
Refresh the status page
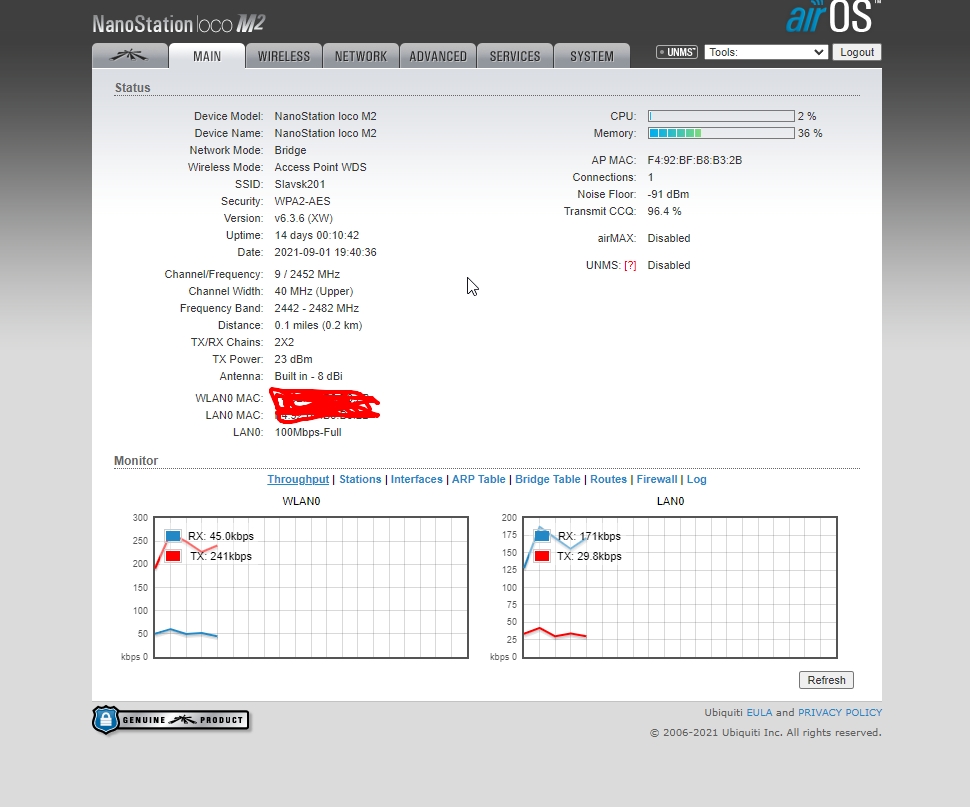click(x=826, y=680)
